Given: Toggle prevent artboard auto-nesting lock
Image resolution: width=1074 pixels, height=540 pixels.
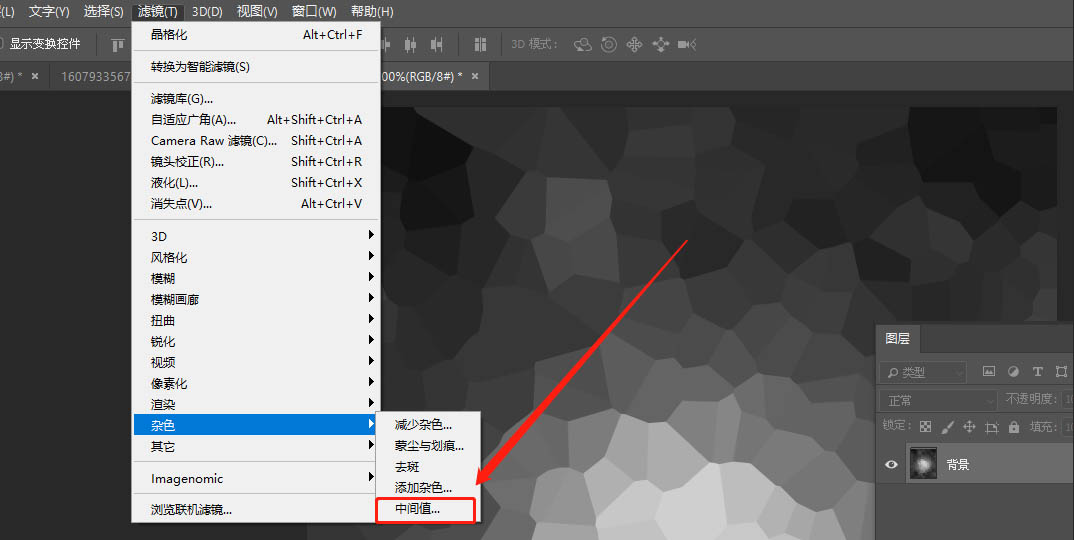Looking at the screenshot, I should point(991,427).
